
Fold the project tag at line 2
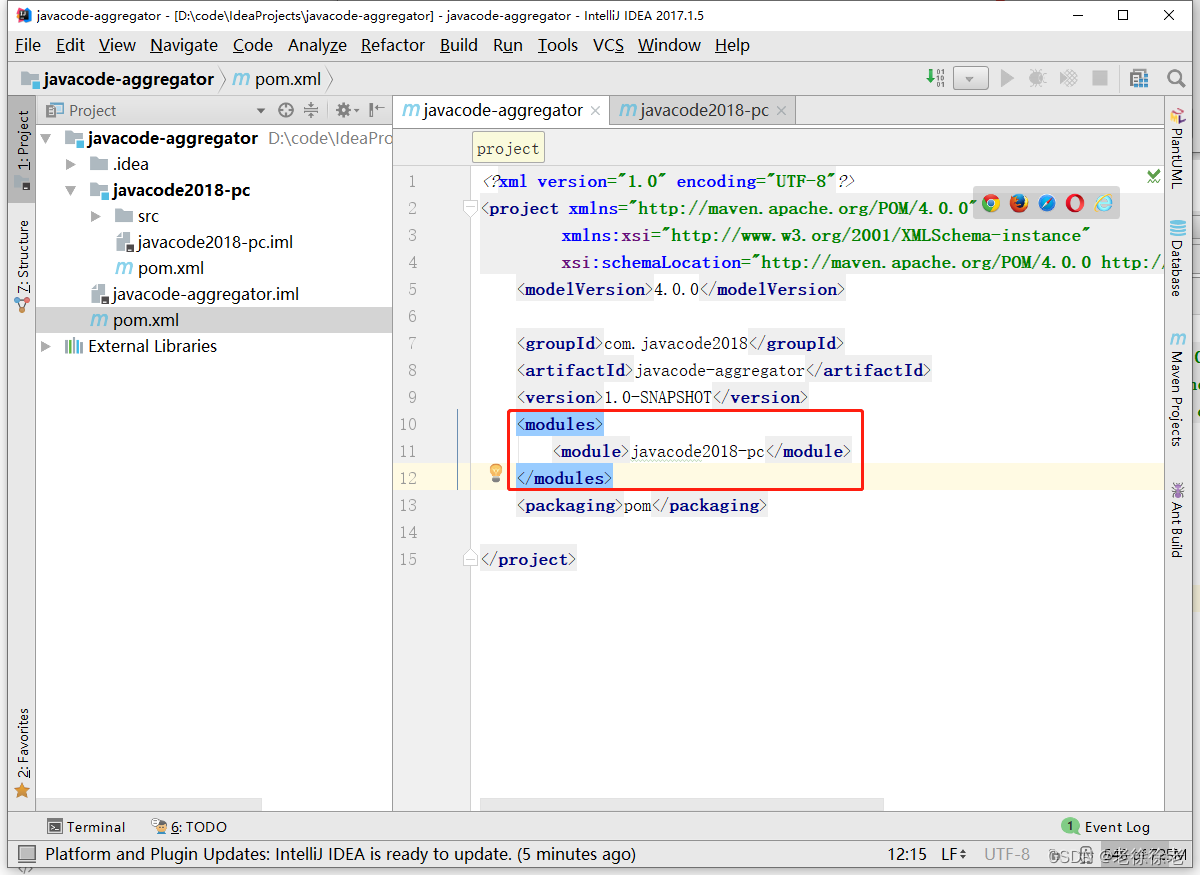coord(470,208)
